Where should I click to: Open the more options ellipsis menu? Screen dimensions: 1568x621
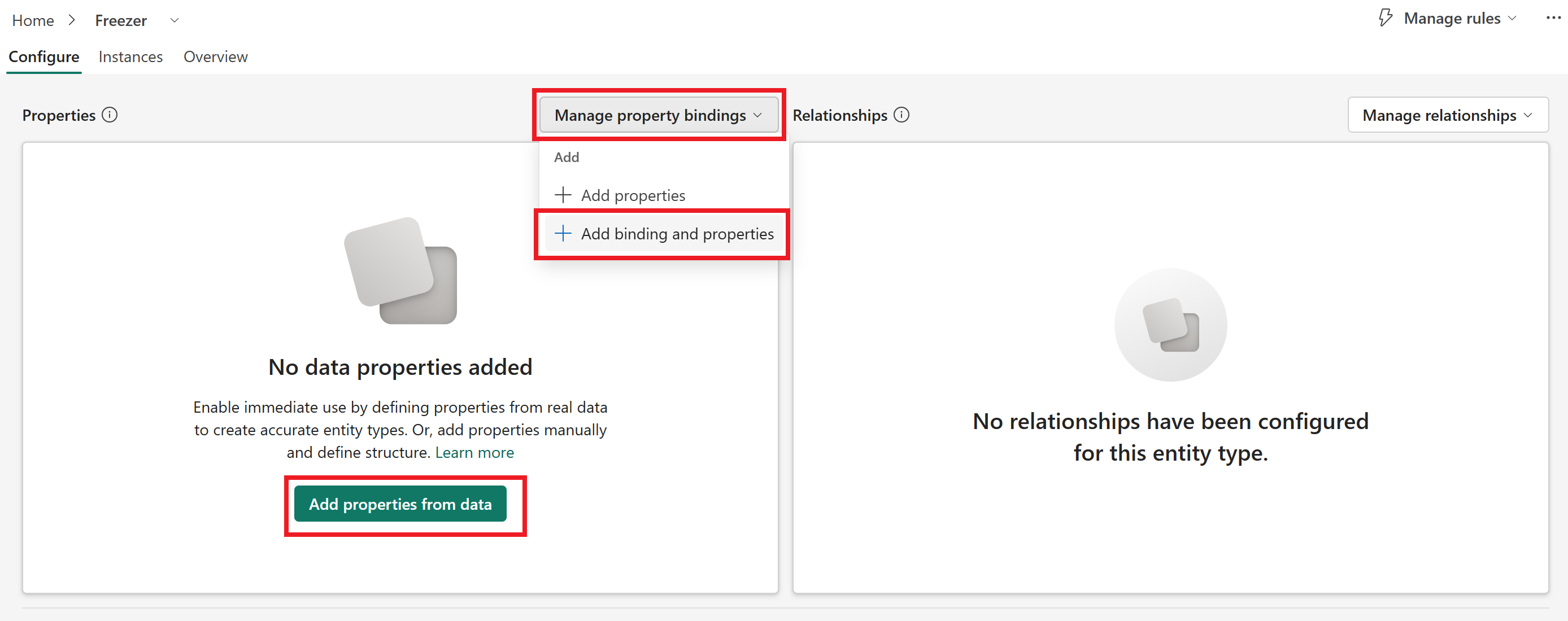click(1553, 18)
